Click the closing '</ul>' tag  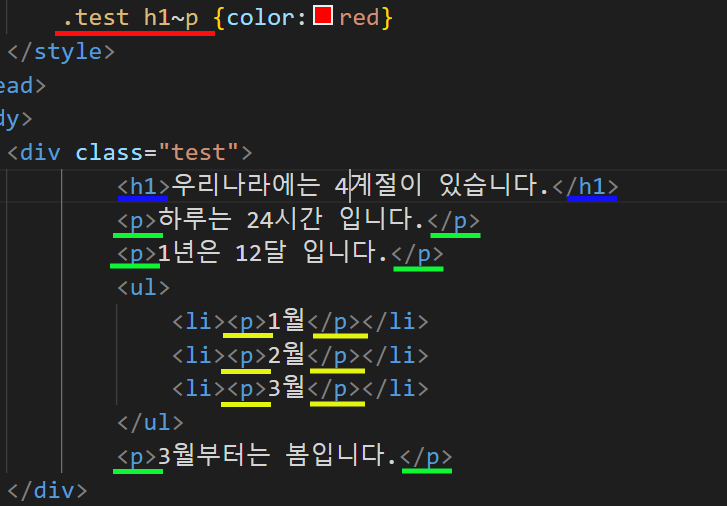pos(151,423)
